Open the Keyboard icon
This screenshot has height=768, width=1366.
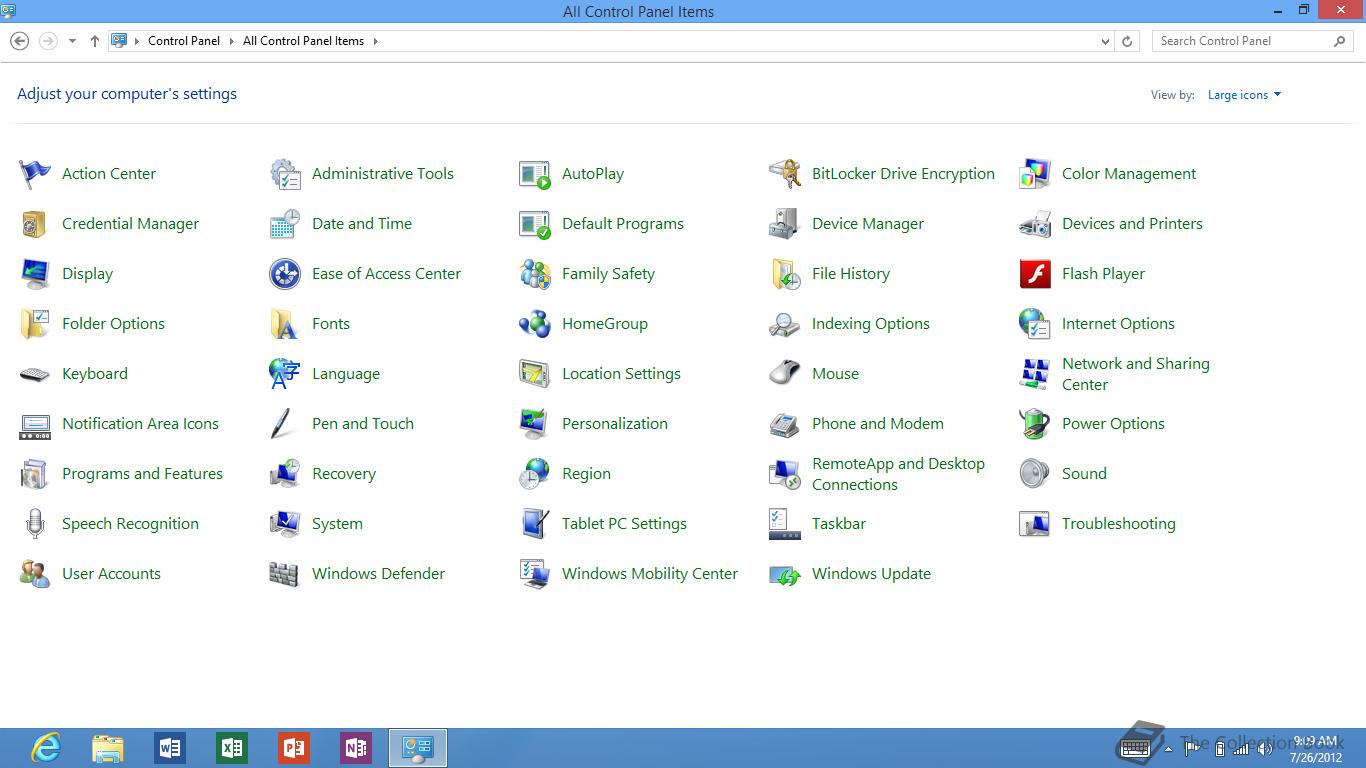[35, 374]
